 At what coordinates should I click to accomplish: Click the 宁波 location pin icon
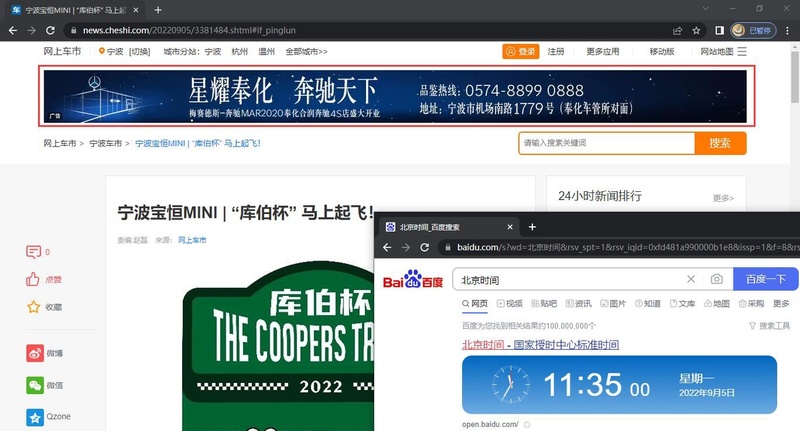102,51
